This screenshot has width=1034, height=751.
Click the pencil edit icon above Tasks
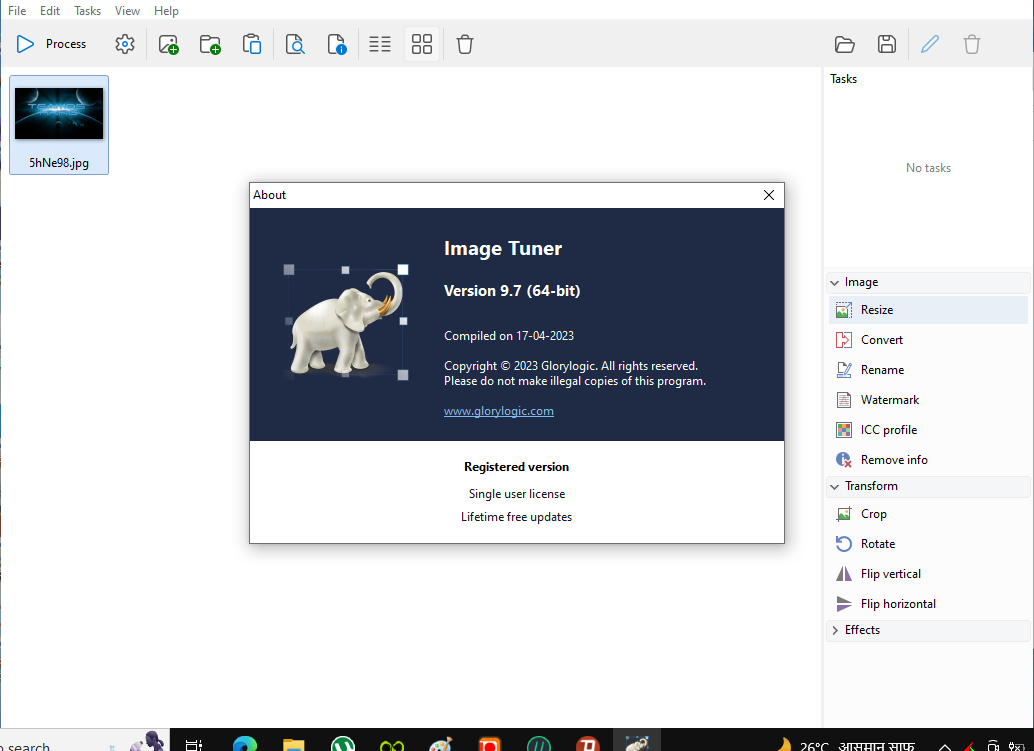click(930, 44)
